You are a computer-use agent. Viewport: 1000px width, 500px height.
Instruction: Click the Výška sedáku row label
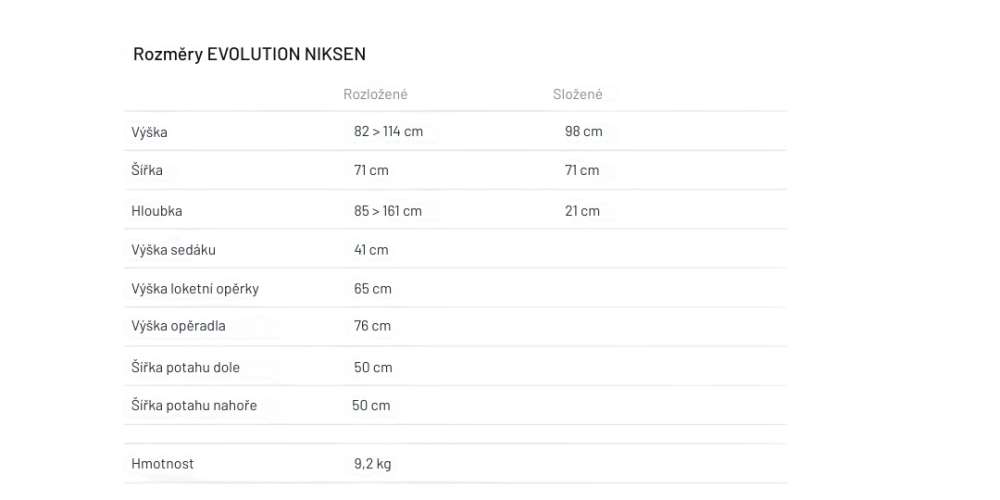173,250
